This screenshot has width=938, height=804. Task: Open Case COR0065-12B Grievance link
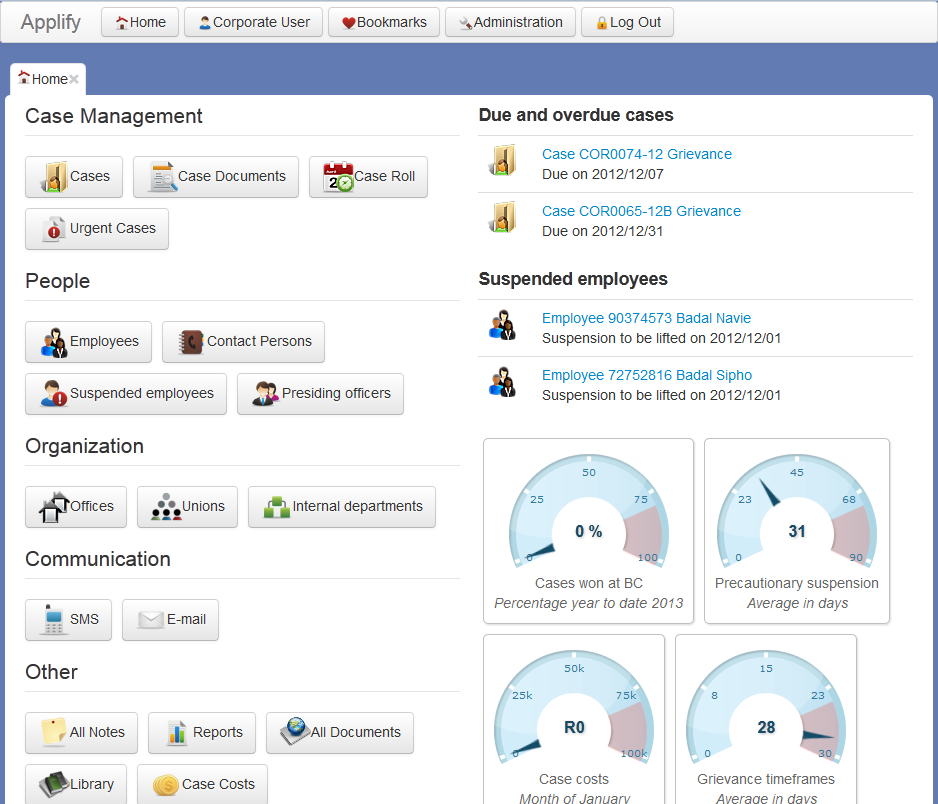(x=641, y=211)
